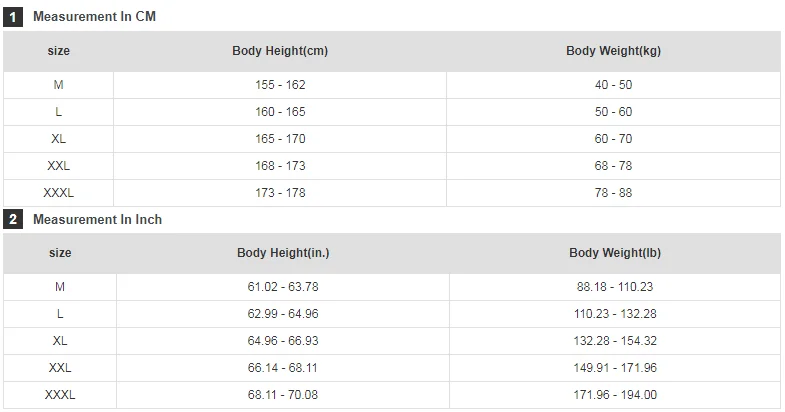The width and height of the screenshot is (785, 412).
Task: Click the Body Height(cm) column header
Action: point(280,51)
